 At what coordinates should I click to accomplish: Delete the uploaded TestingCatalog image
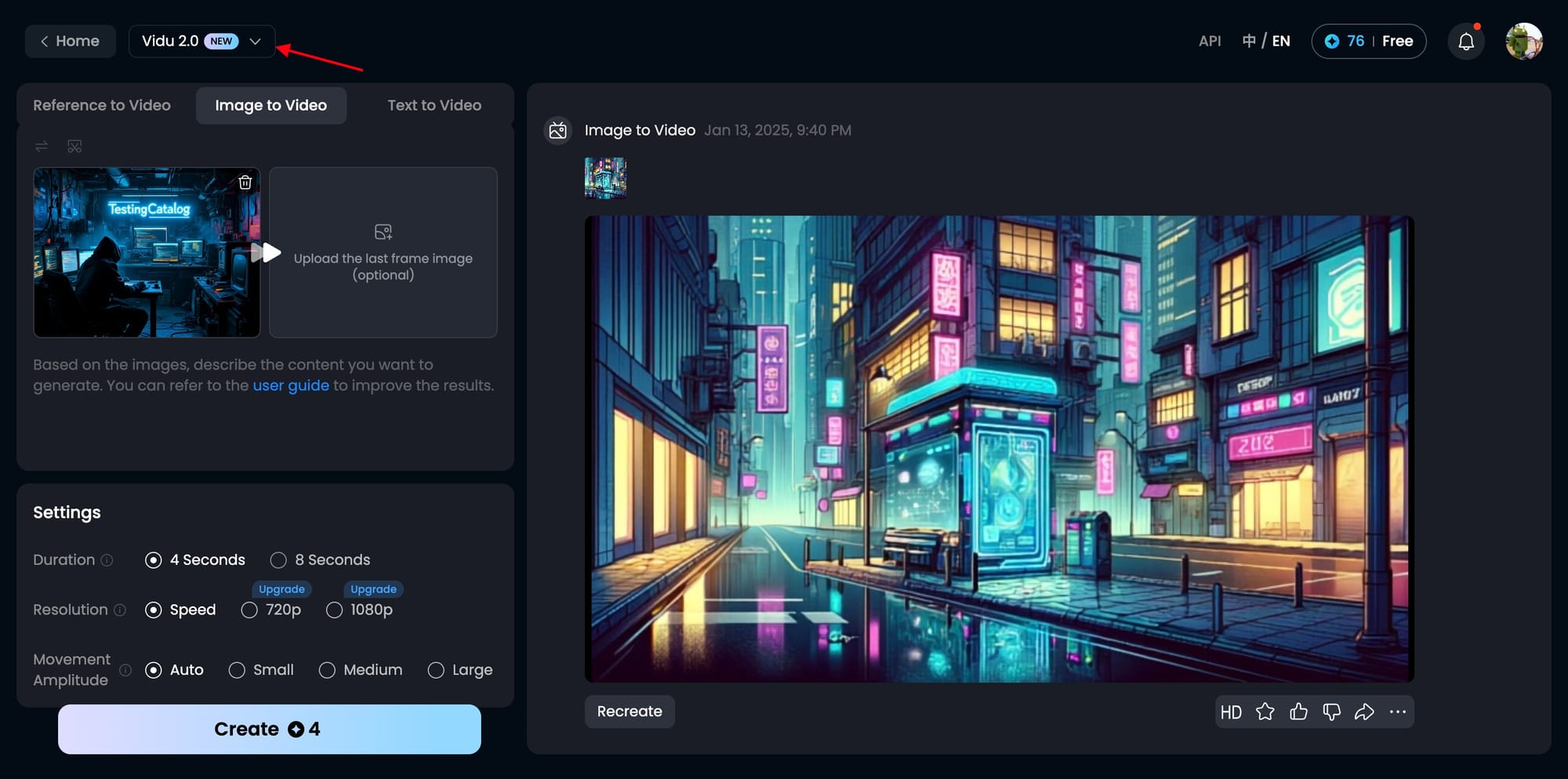point(245,182)
